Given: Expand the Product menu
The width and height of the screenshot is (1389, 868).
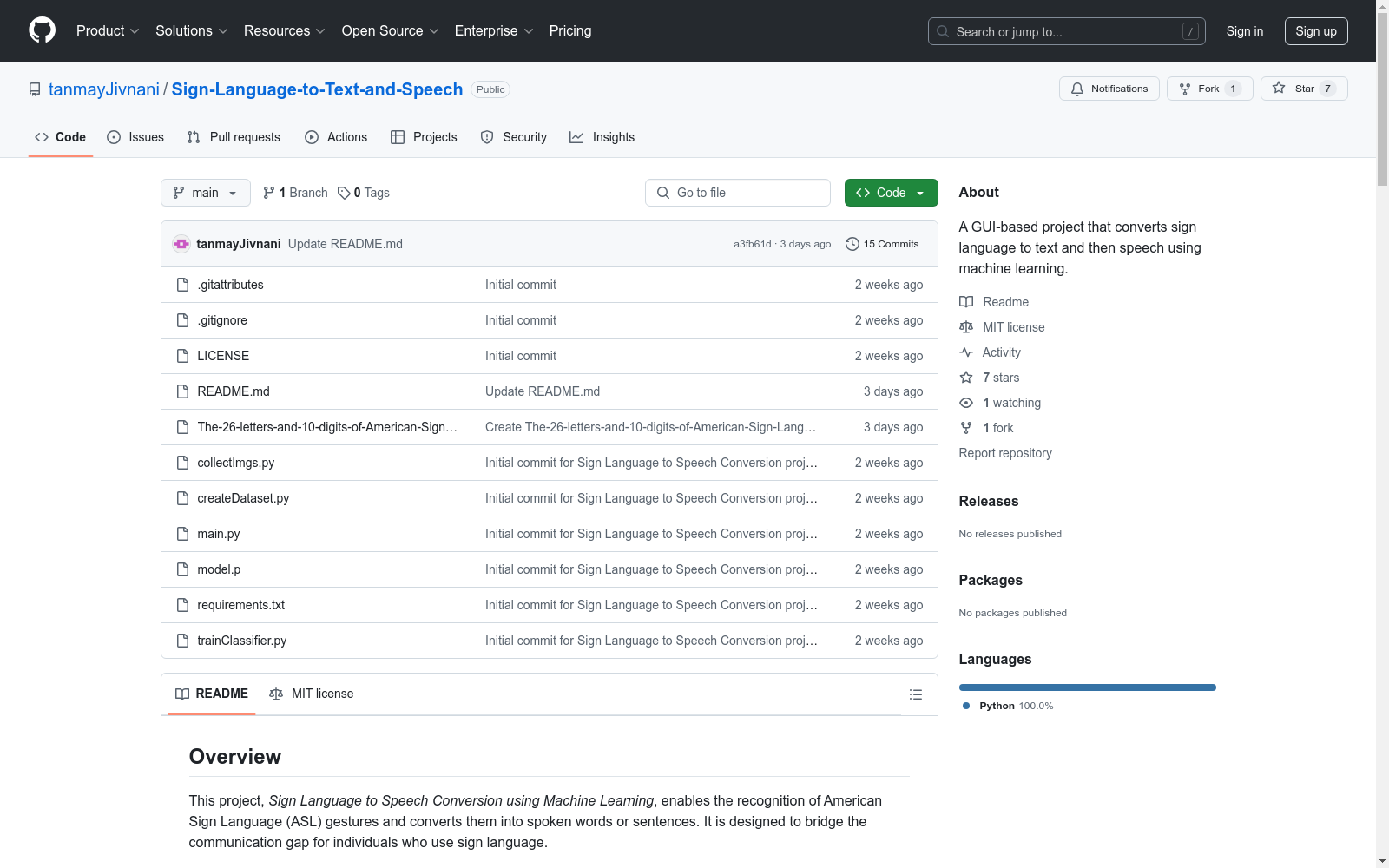Looking at the screenshot, I should click(108, 30).
